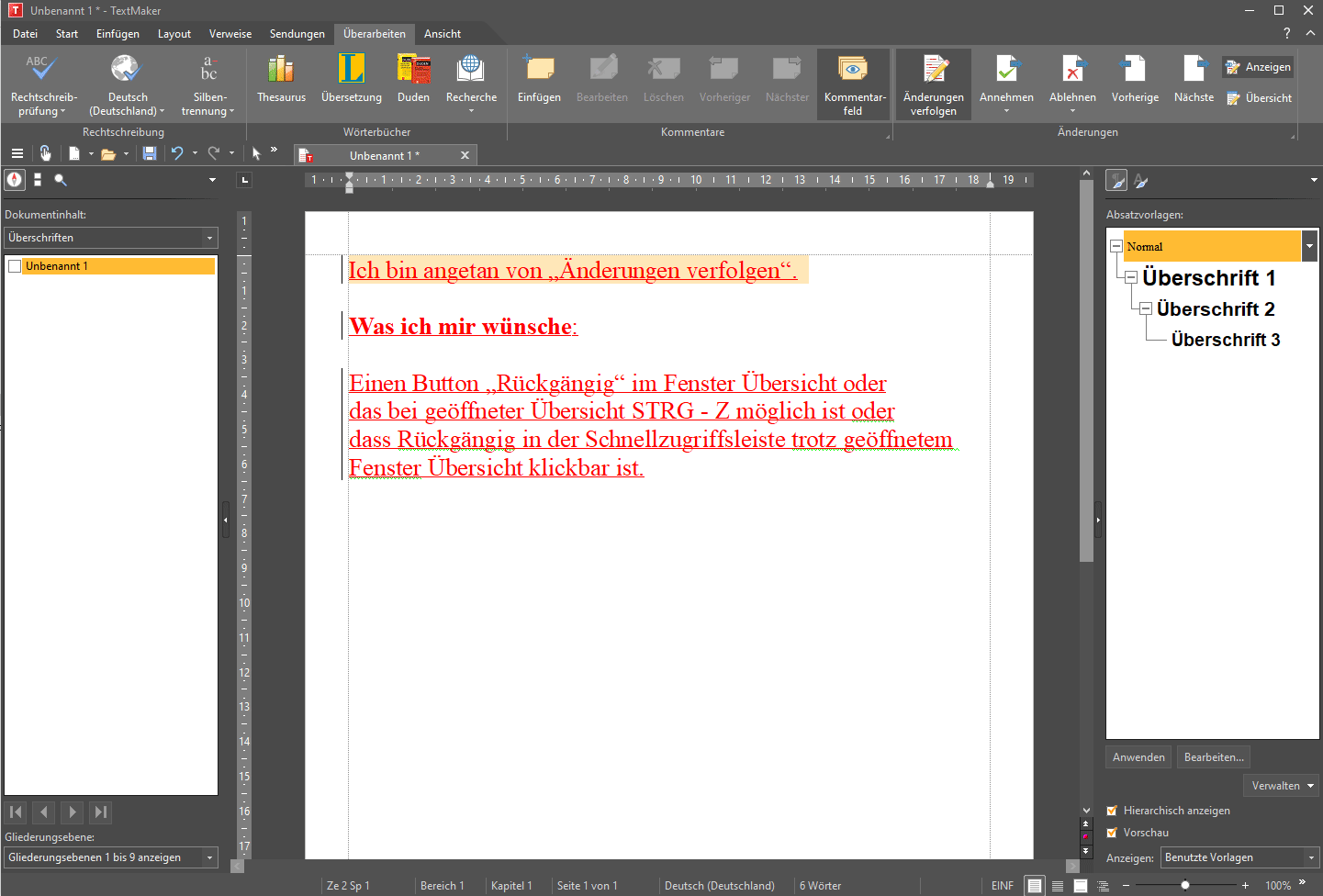Open the Duden dictionary
Screen dimensions: 1323x896
point(413,80)
